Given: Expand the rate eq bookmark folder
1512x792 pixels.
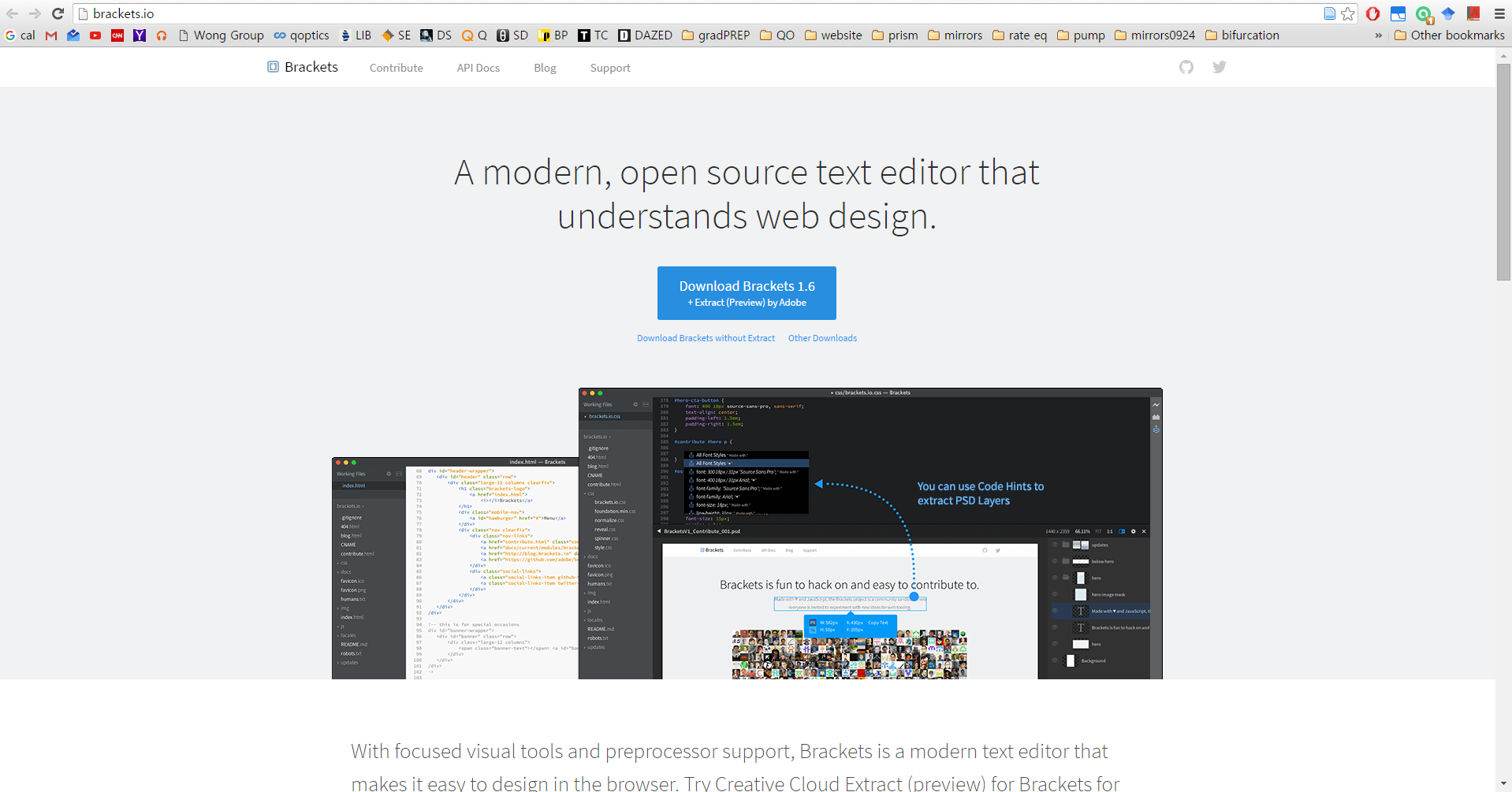Looking at the screenshot, I should tap(1020, 35).
